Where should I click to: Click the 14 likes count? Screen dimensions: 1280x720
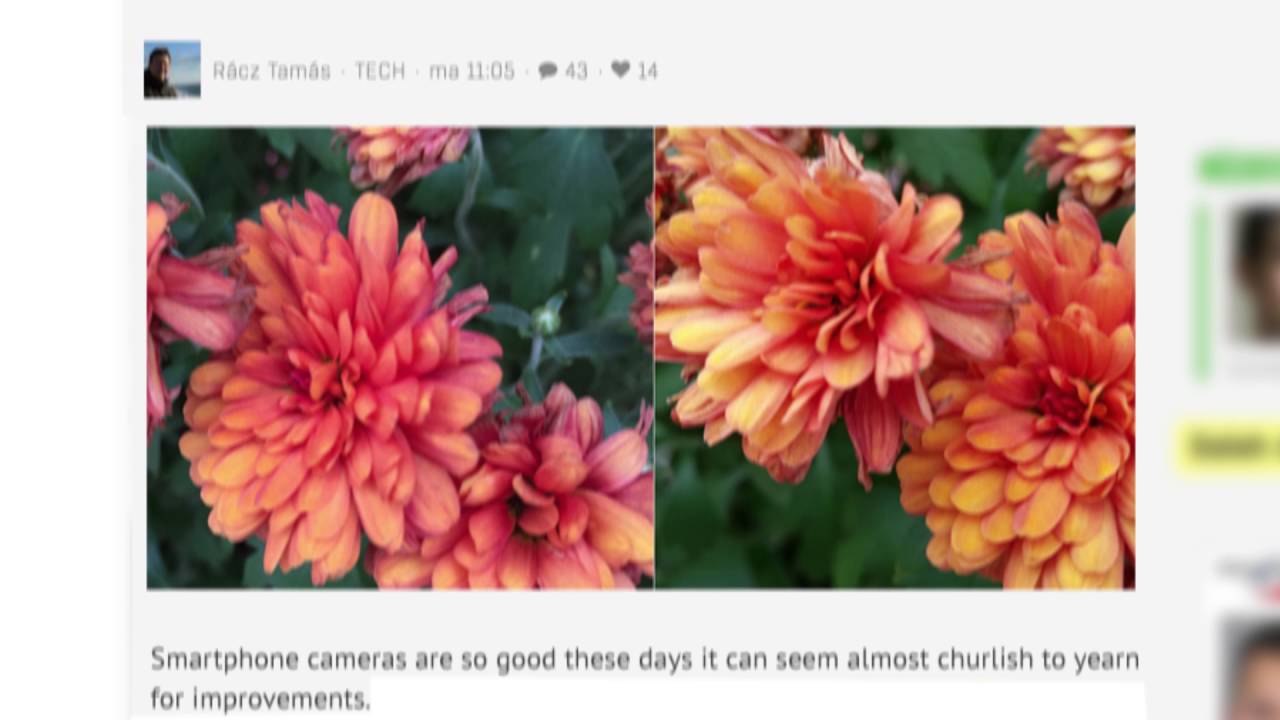click(648, 71)
